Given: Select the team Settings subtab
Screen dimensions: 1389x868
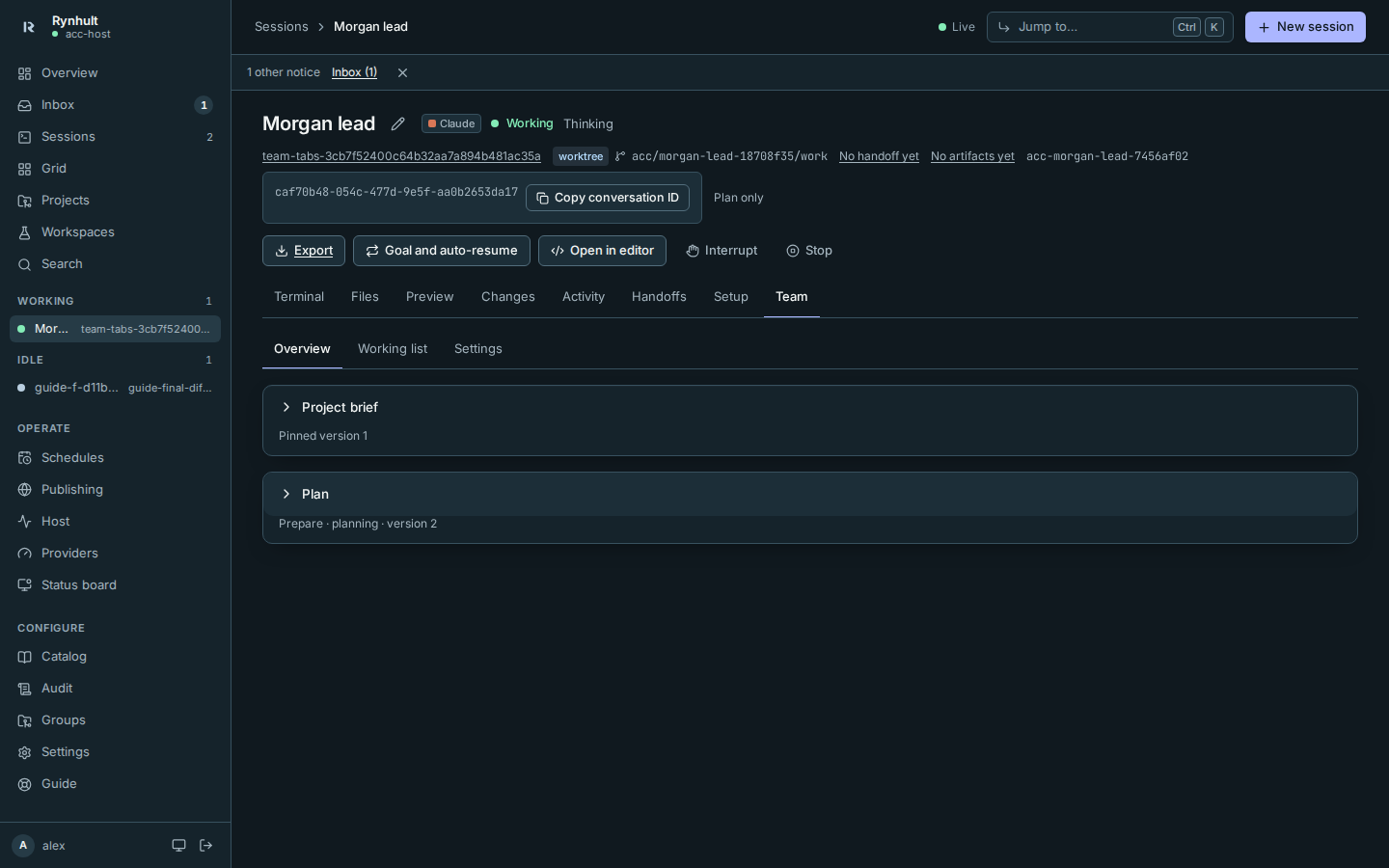Looking at the screenshot, I should point(478,349).
